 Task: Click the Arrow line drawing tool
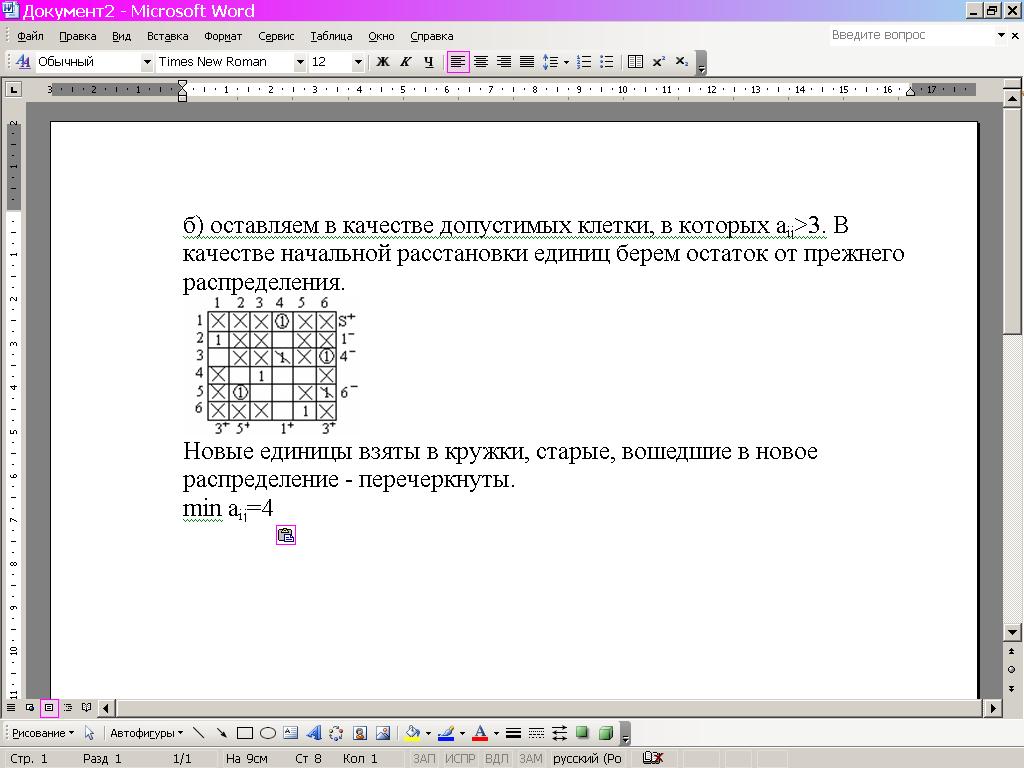[x=221, y=733]
